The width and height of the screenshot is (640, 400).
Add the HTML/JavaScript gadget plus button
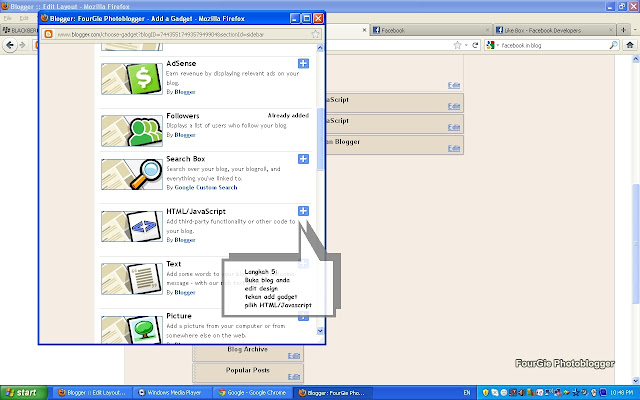(303, 211)
